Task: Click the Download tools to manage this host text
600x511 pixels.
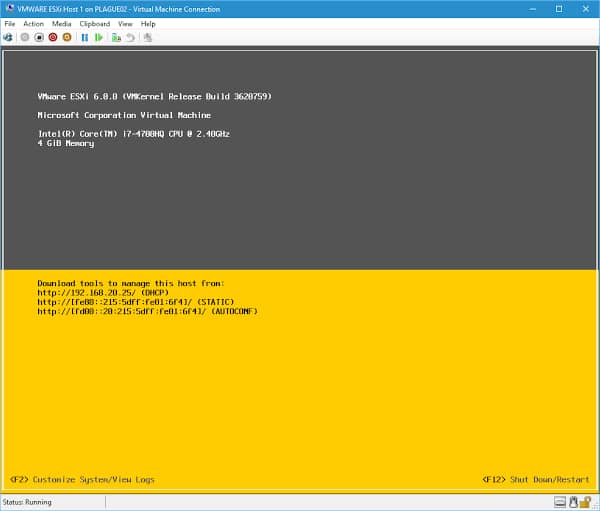Action: point(131,284)
